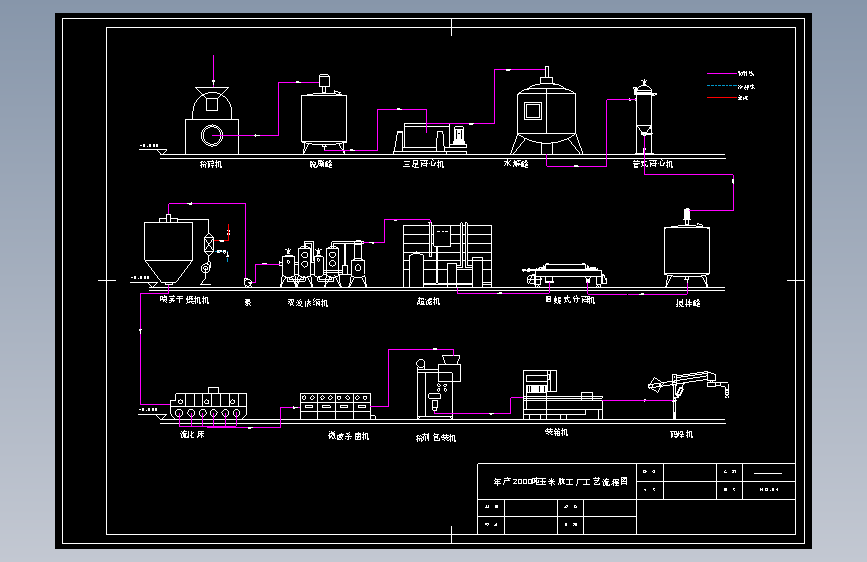Click the 泵 label text

(x=248, y=303)
